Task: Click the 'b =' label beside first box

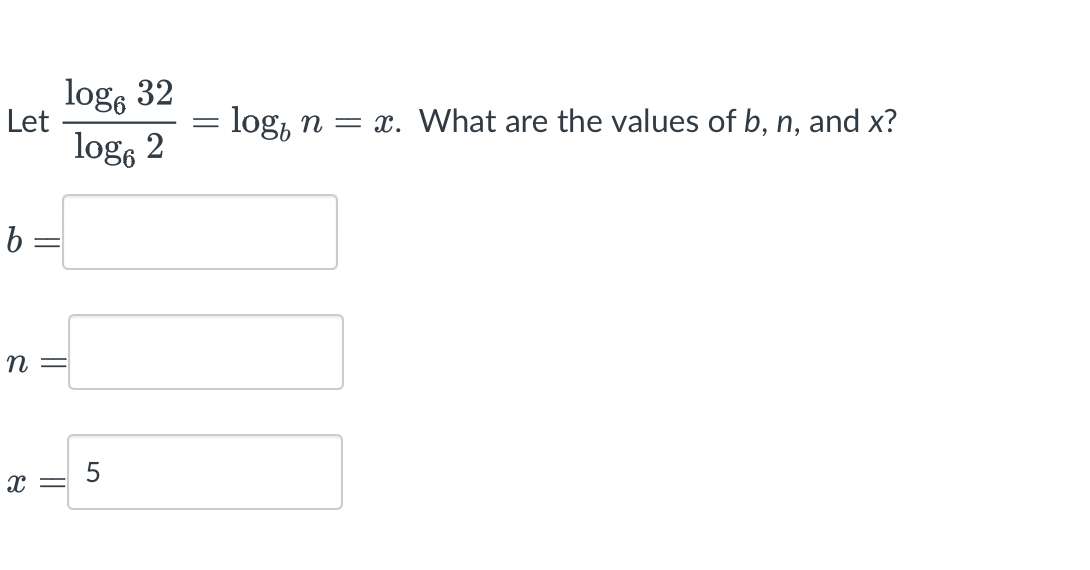Action: (33, 241)
